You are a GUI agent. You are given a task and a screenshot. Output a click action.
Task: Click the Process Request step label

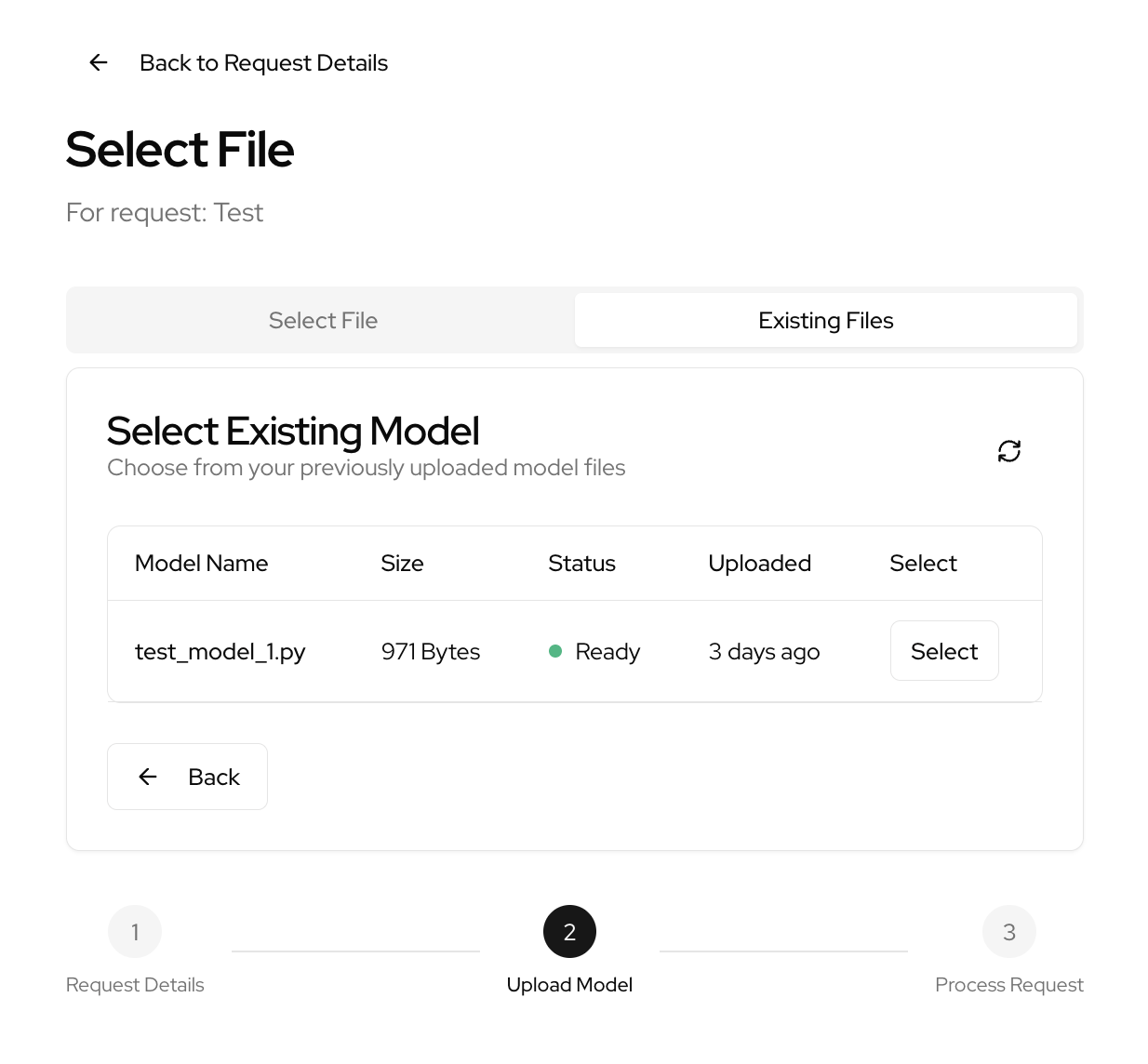(1008, 985)
